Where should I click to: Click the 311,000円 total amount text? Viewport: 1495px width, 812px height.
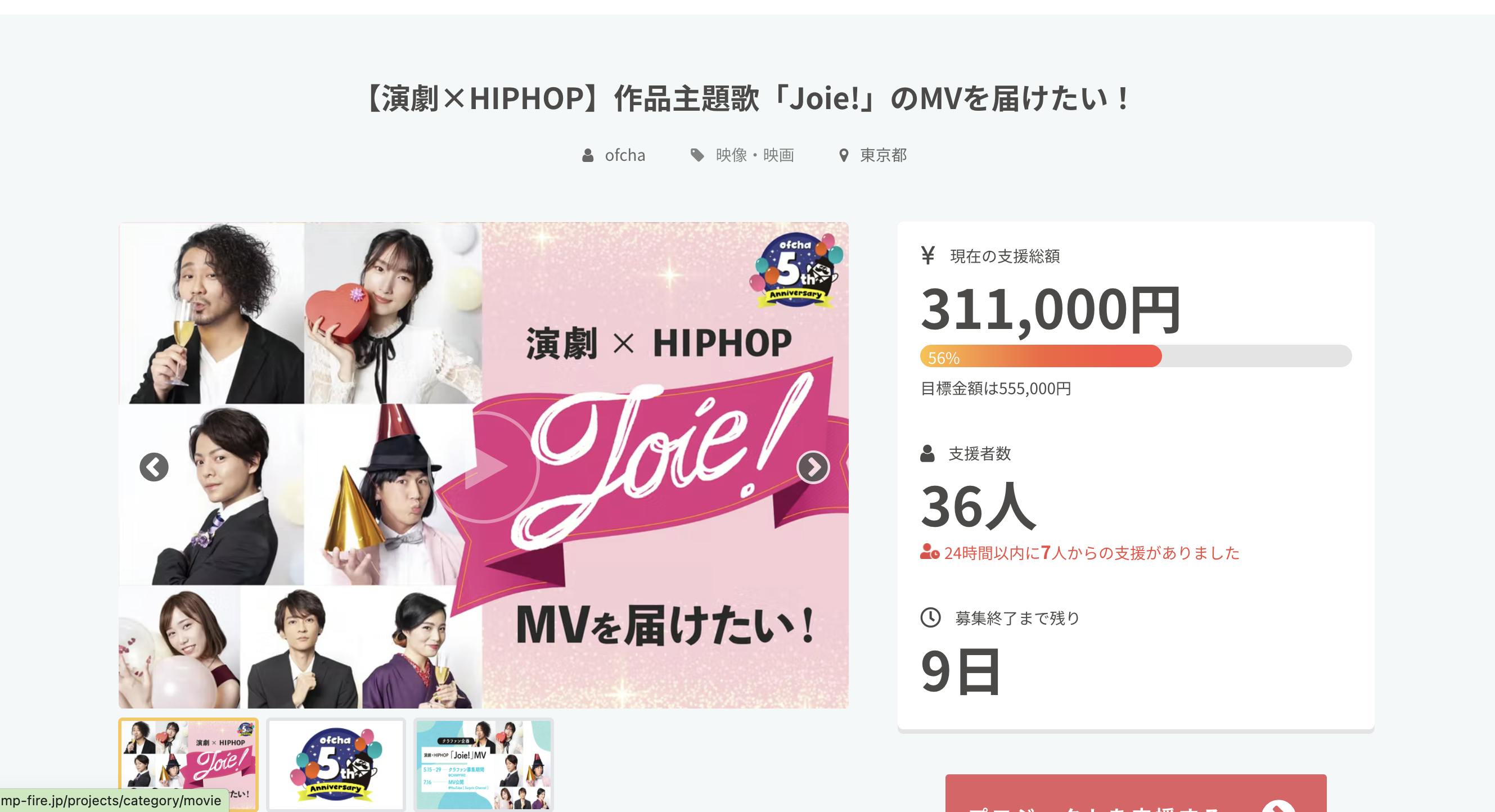point(1051,309)
